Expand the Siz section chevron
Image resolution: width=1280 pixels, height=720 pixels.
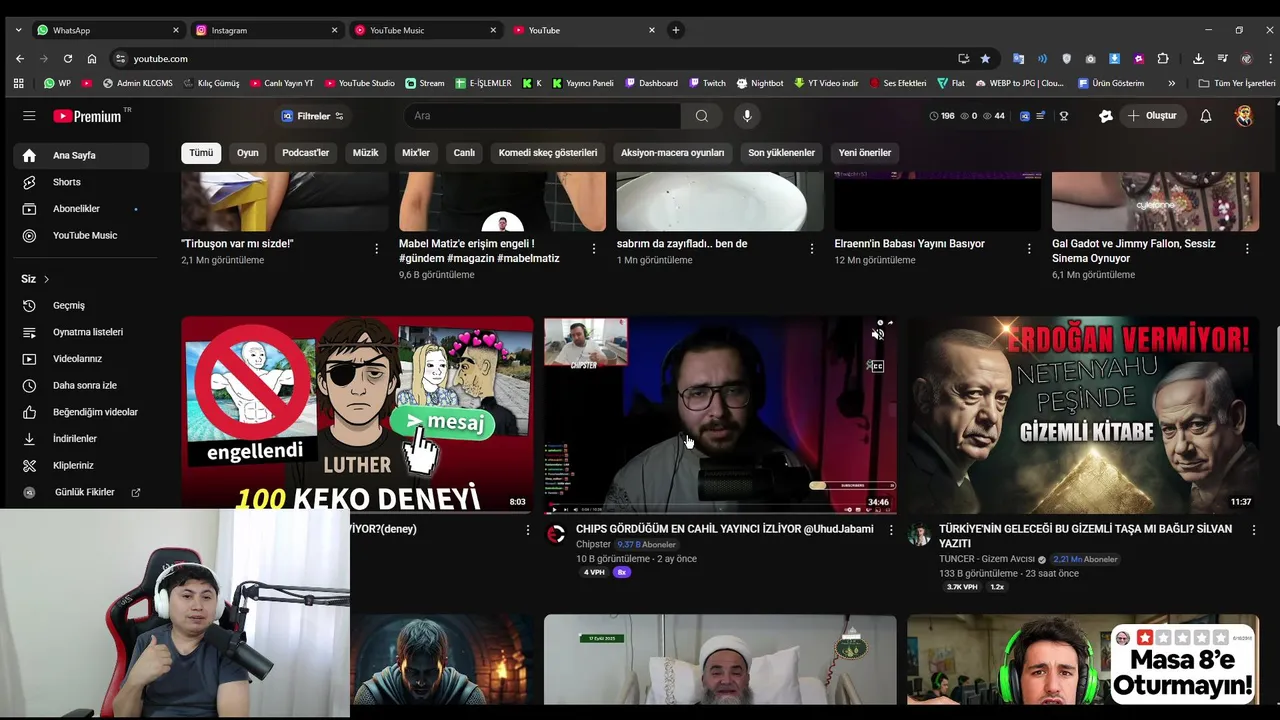pyautogui.click(x=46, y=279)
